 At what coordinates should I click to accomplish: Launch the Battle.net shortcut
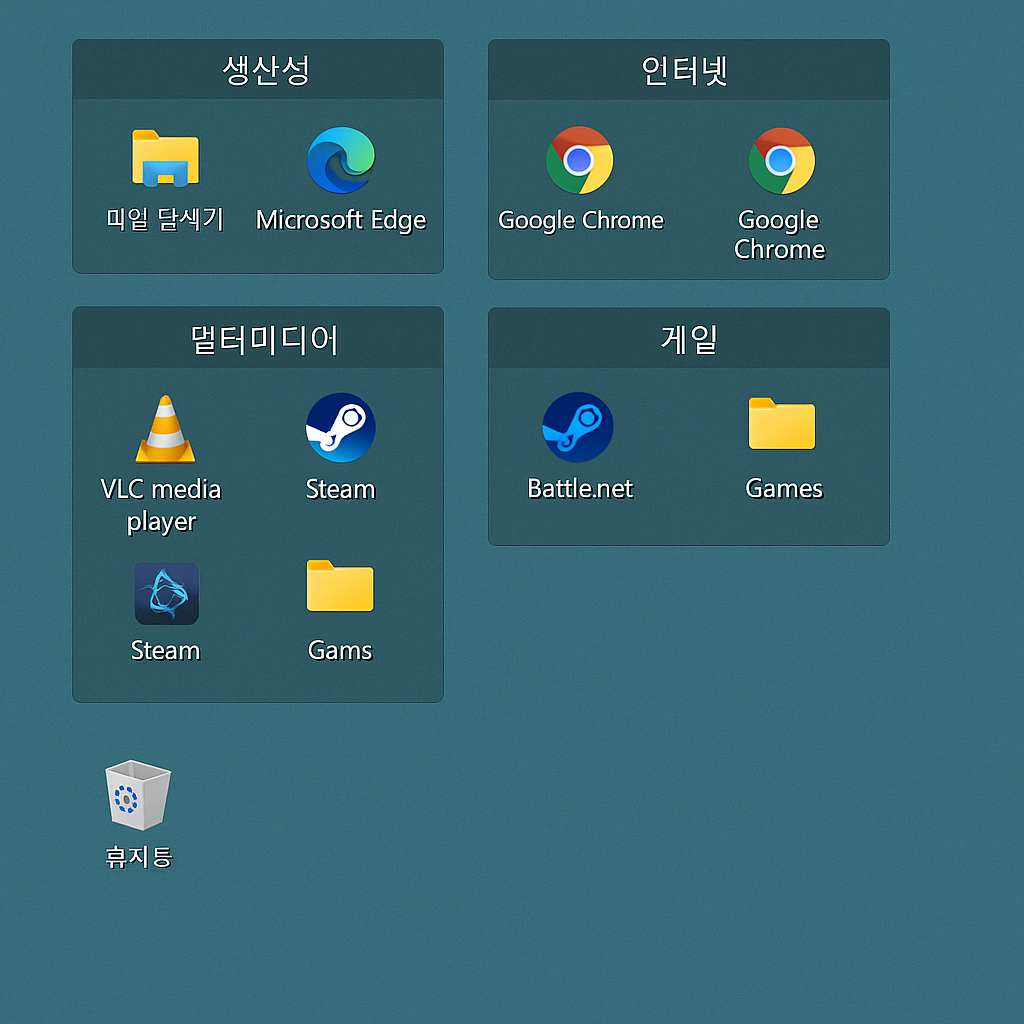click(578, 427)
